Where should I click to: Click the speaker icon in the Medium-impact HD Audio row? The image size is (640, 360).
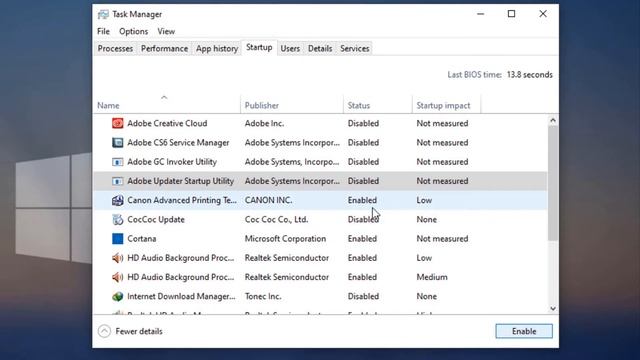click(118, 277)
